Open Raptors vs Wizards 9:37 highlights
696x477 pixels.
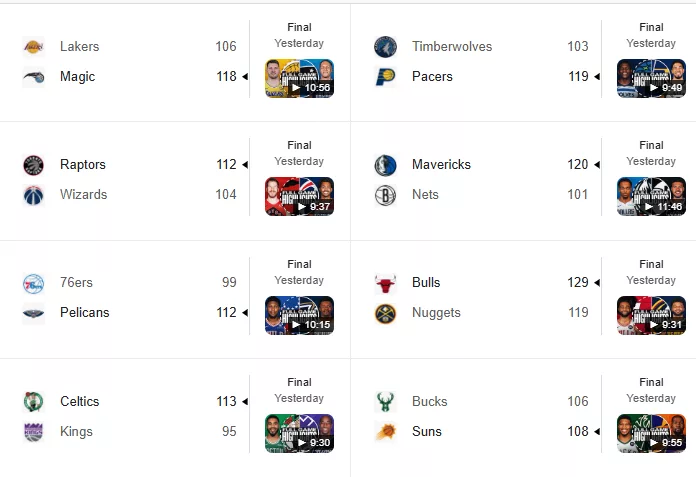(300, 197)
